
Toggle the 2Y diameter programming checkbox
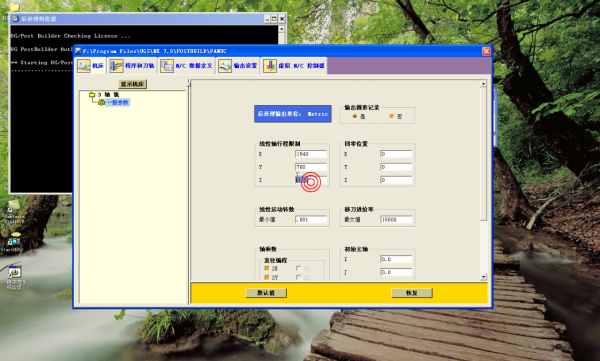(267, 277)
